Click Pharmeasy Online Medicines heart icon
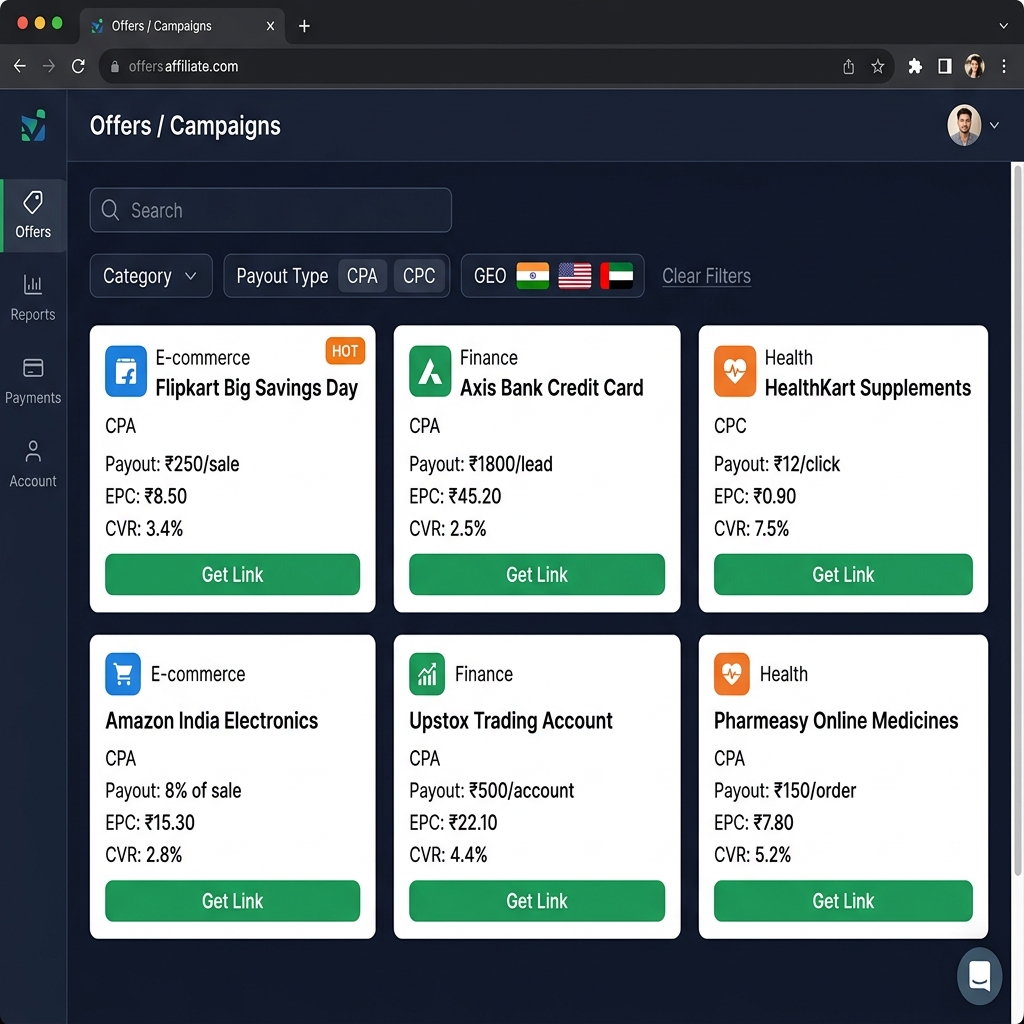The width and height of the screenshot is (1024, 1024). tap(731, 673)
